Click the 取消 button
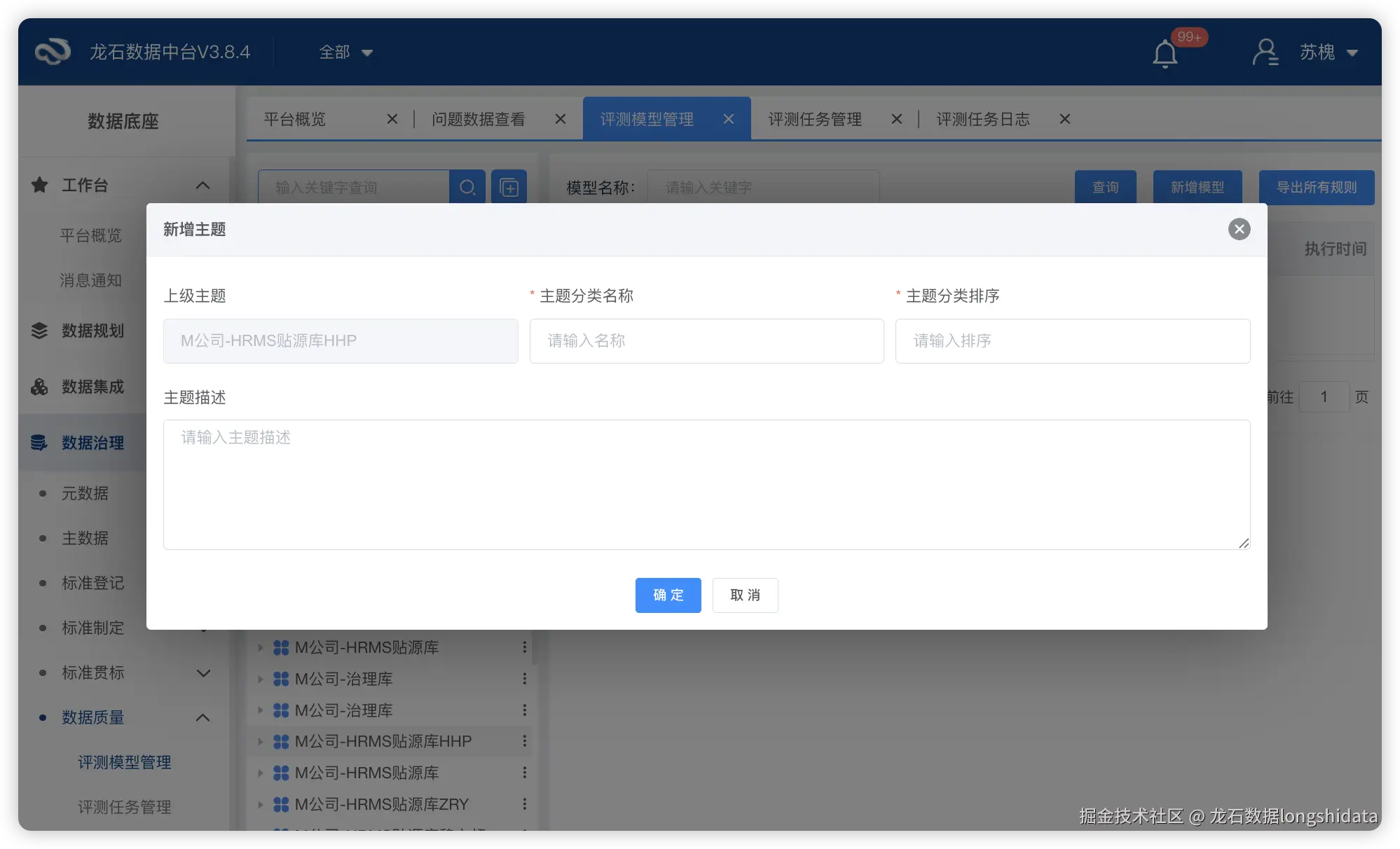The height and width of the screenshot is (849, 1400). (x=745, y=595)
